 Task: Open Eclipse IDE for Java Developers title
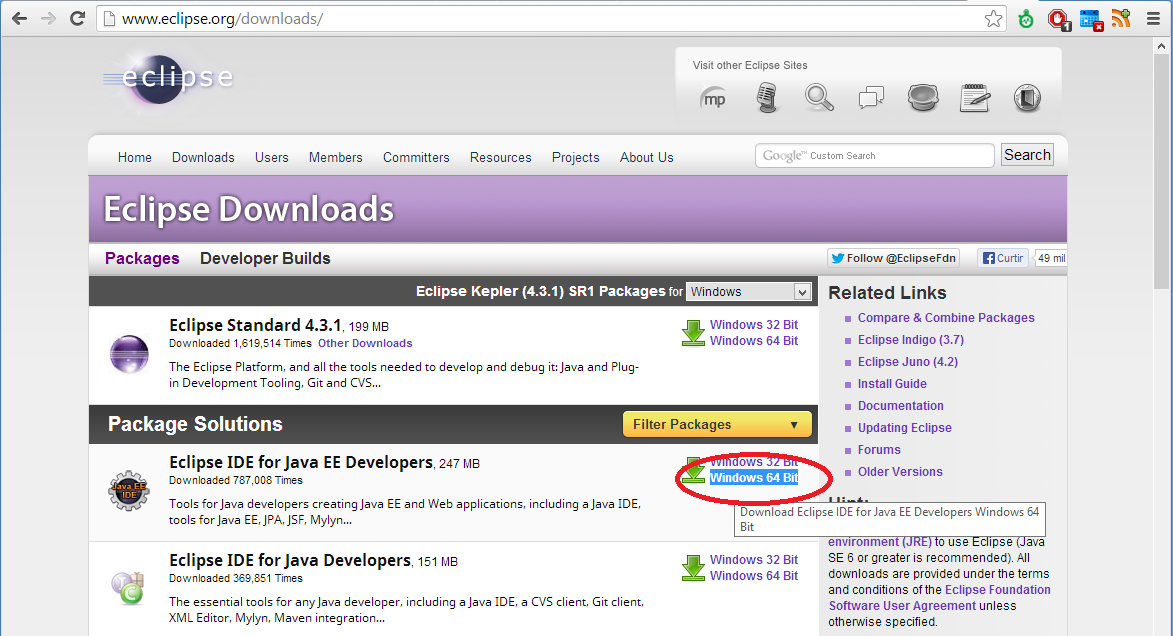(290, 560)
